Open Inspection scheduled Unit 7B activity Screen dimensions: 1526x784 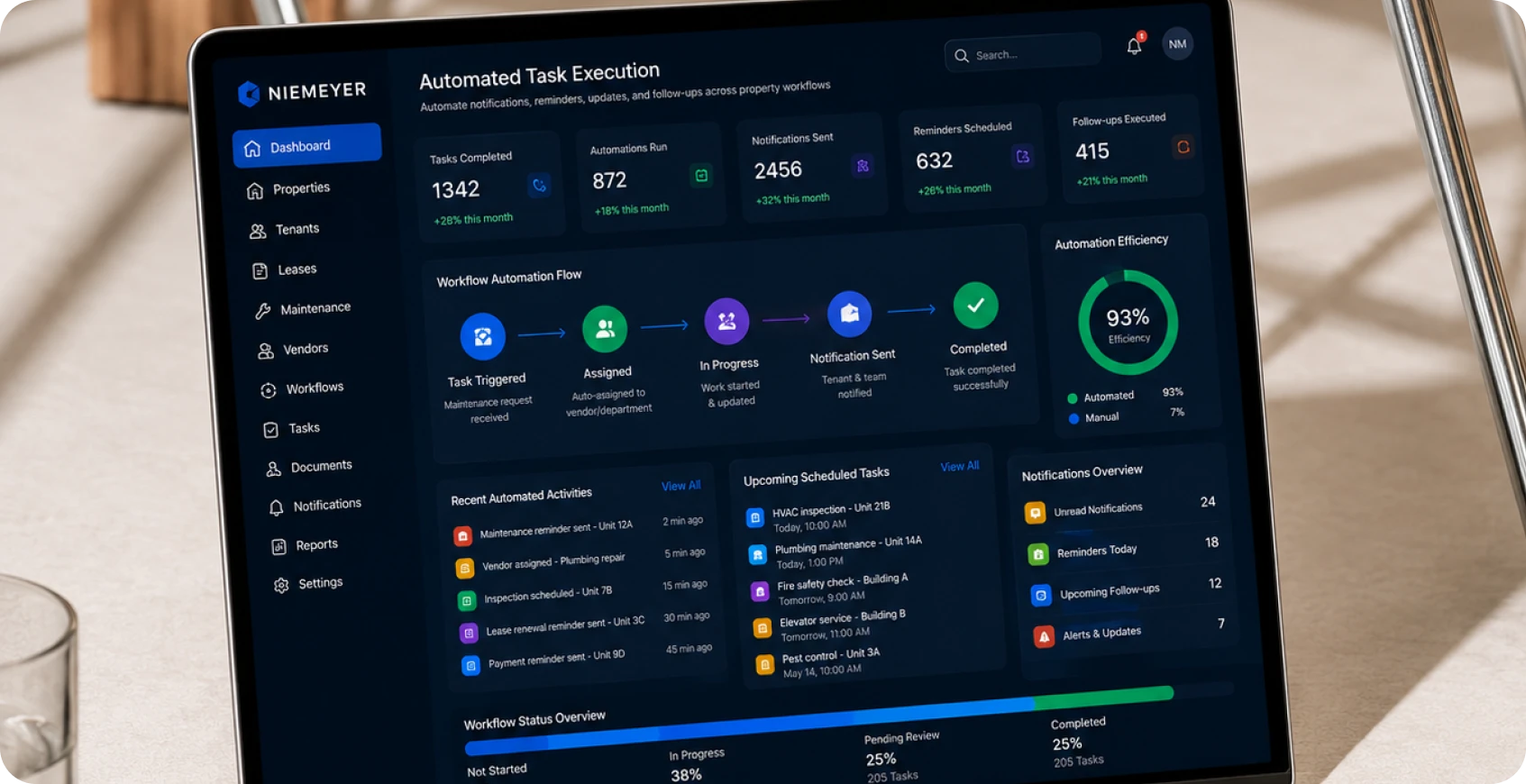tap(584, 593)
